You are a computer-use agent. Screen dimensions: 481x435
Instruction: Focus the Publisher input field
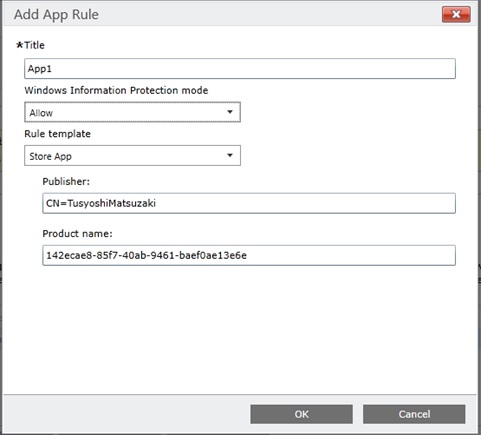point(249,203)
